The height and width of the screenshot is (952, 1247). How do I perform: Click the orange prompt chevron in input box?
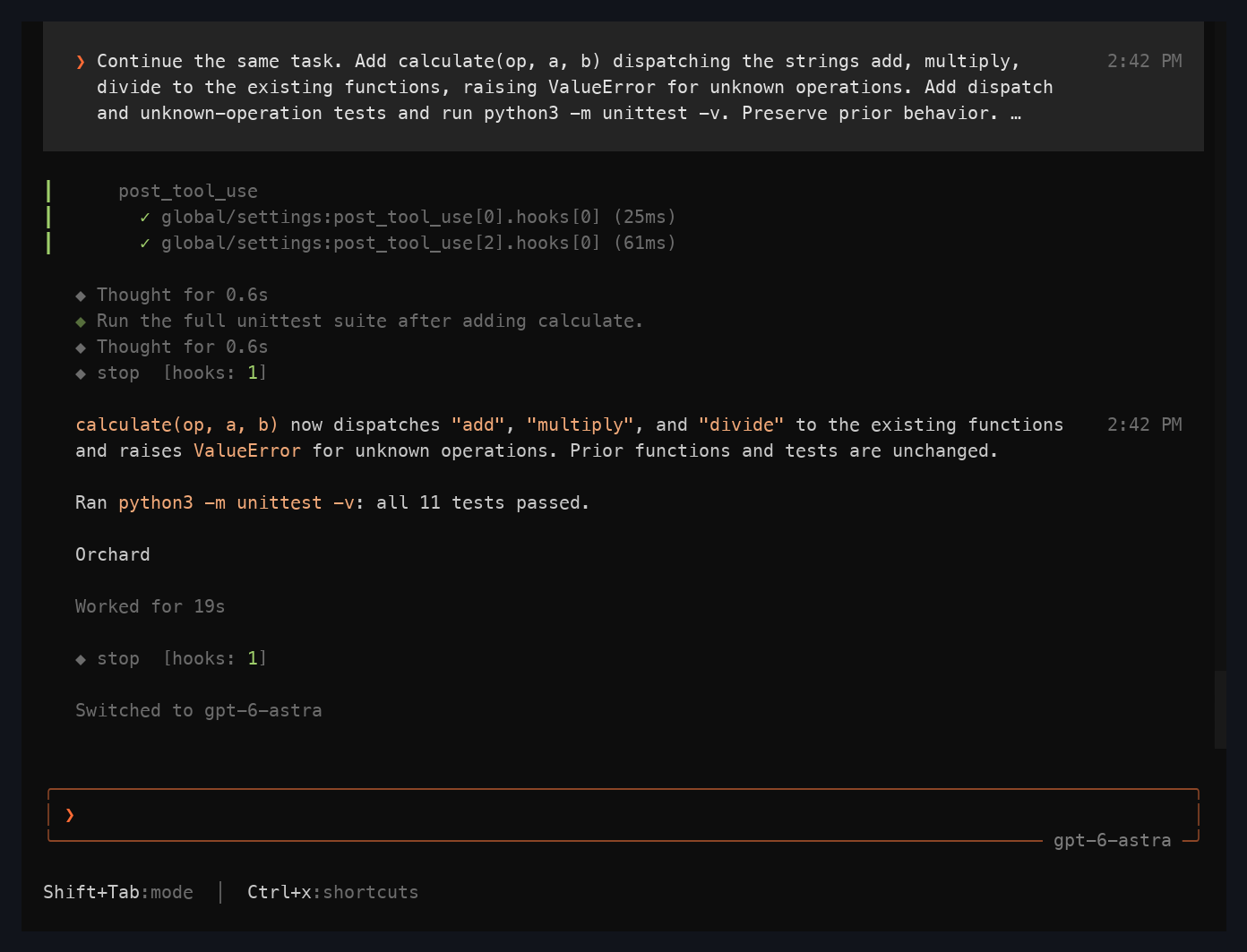(70, 815)
